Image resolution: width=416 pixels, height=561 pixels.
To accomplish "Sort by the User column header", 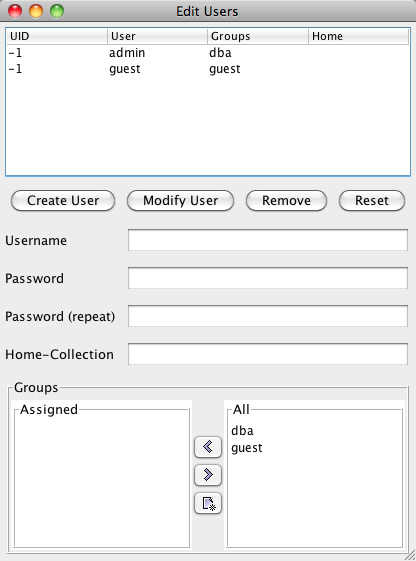I will (x=157, y=36).
